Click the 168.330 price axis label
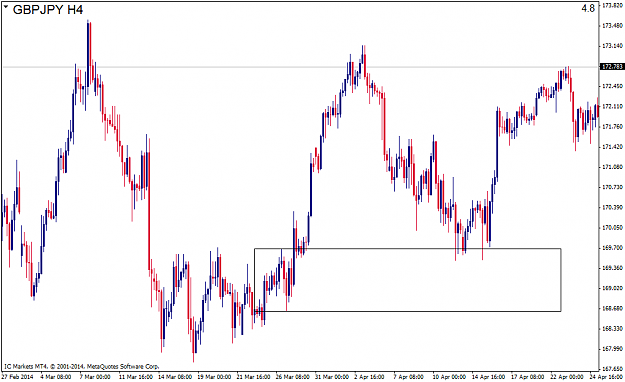The width and height of the screenshot is (625, 382). [x=613, y=329]
